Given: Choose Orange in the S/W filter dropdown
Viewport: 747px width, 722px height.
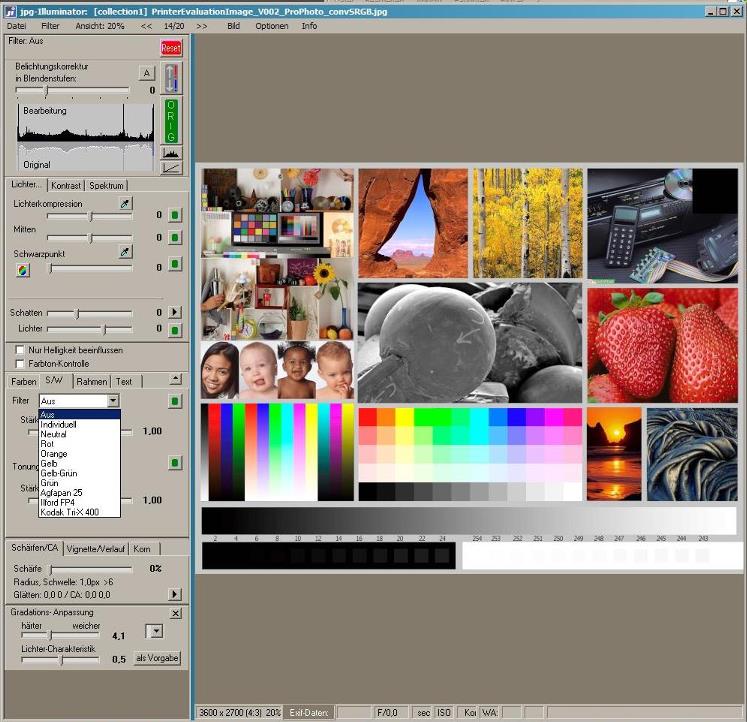Looking at the screenshot, I should click(54, 453).
